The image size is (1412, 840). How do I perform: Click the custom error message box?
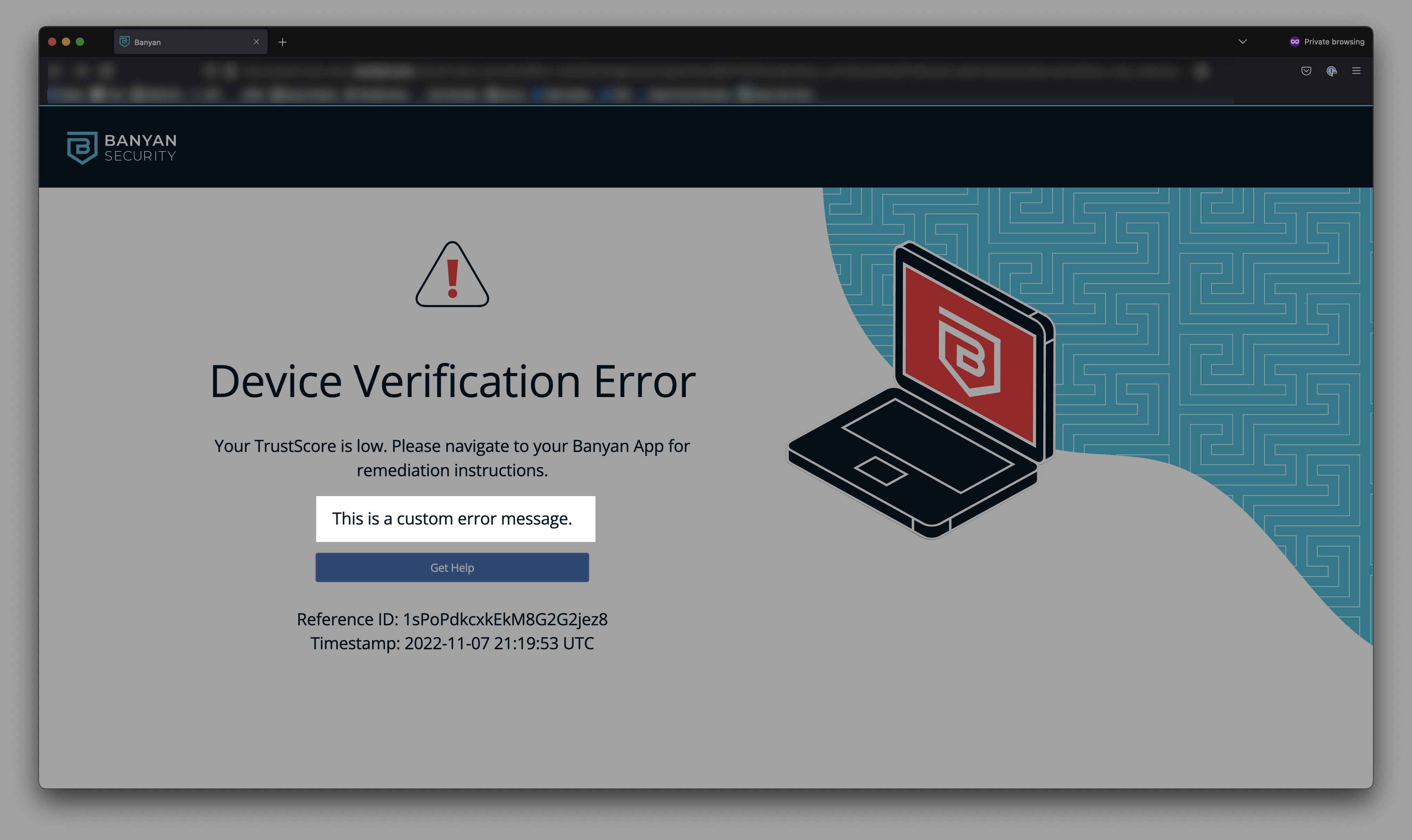[455, 519]
